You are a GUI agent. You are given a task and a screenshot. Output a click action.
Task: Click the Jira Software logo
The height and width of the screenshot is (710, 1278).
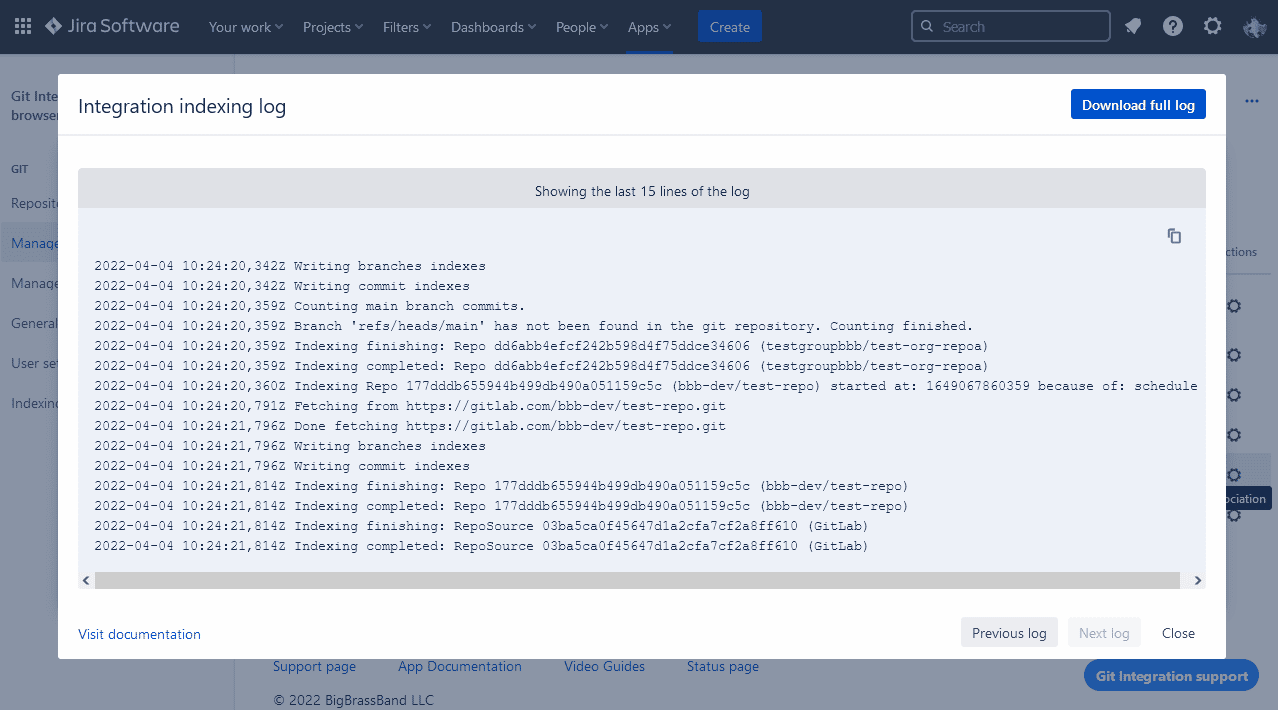(112, 27)
